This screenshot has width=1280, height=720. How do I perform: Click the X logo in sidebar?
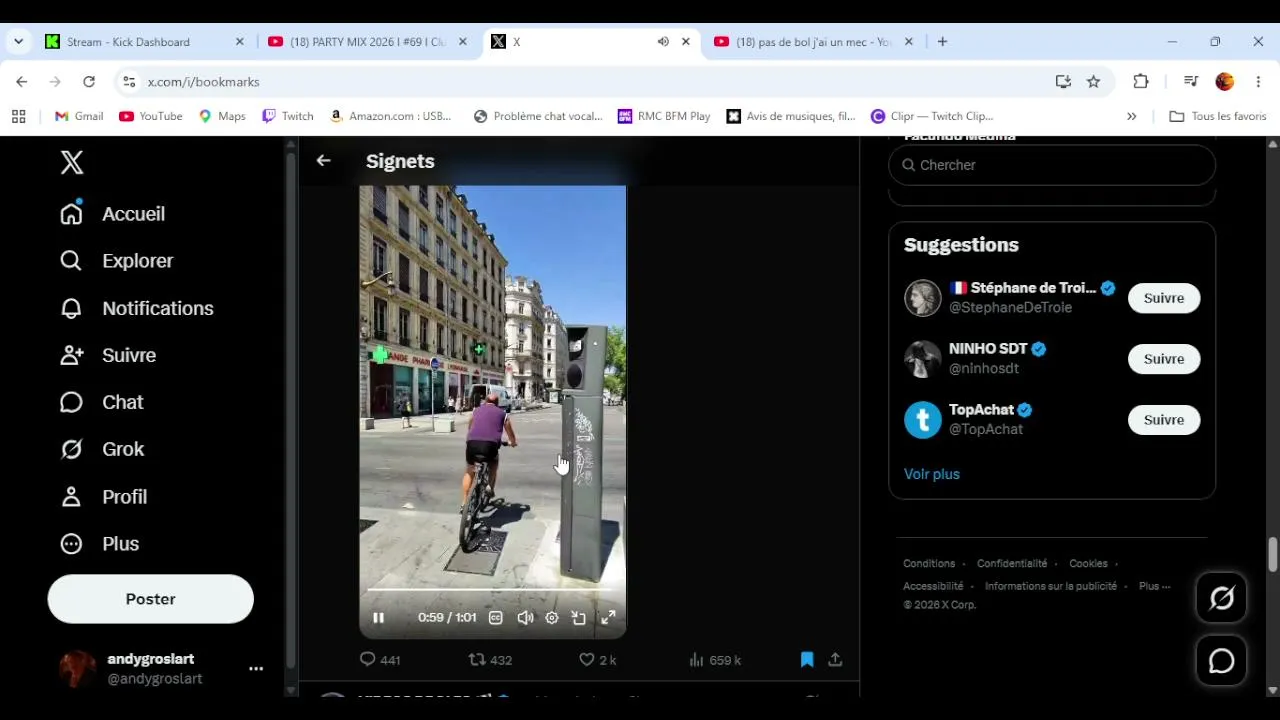coord(72,162)
